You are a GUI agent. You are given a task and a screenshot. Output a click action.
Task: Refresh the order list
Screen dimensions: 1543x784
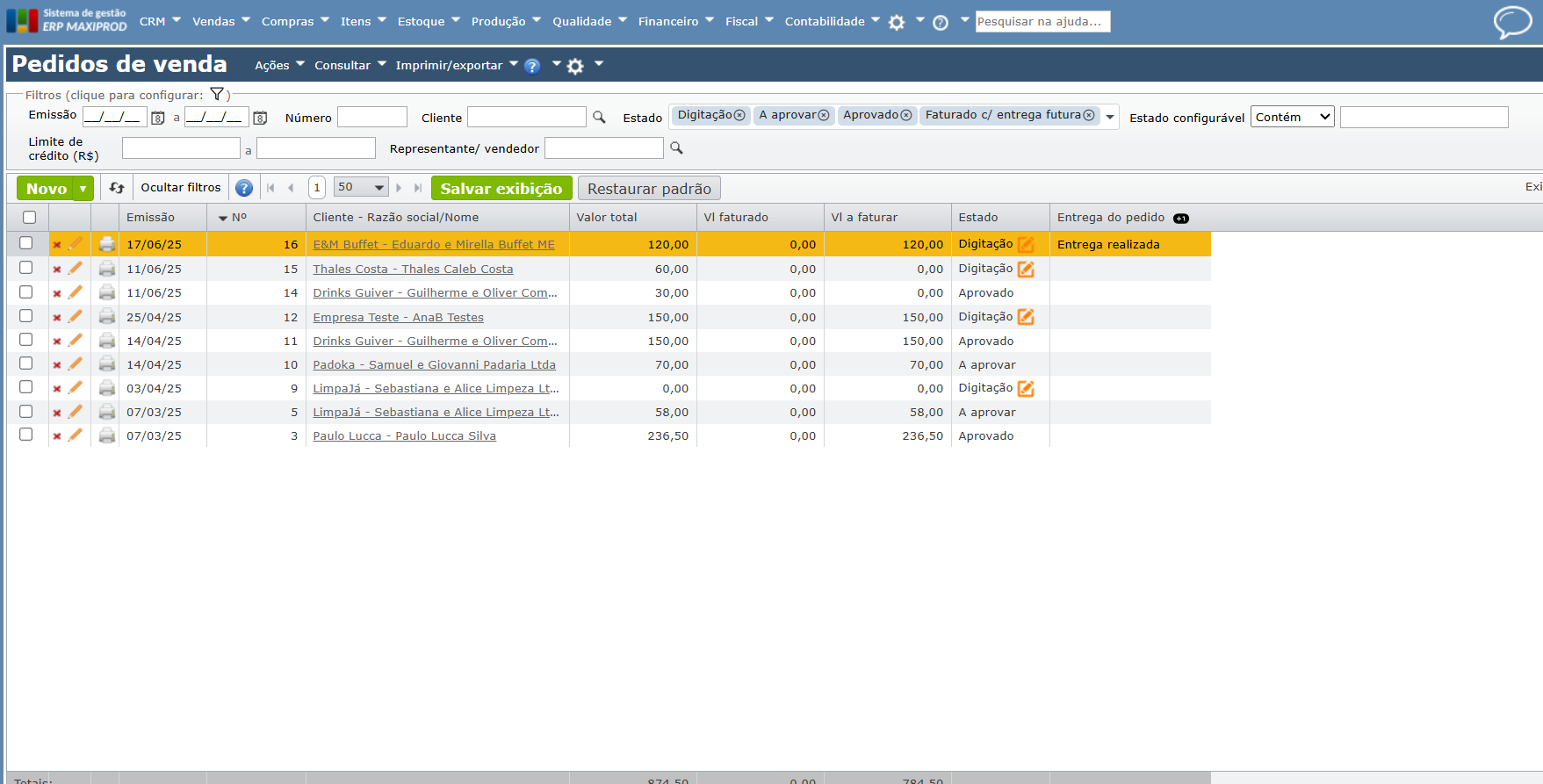(117, 187)
